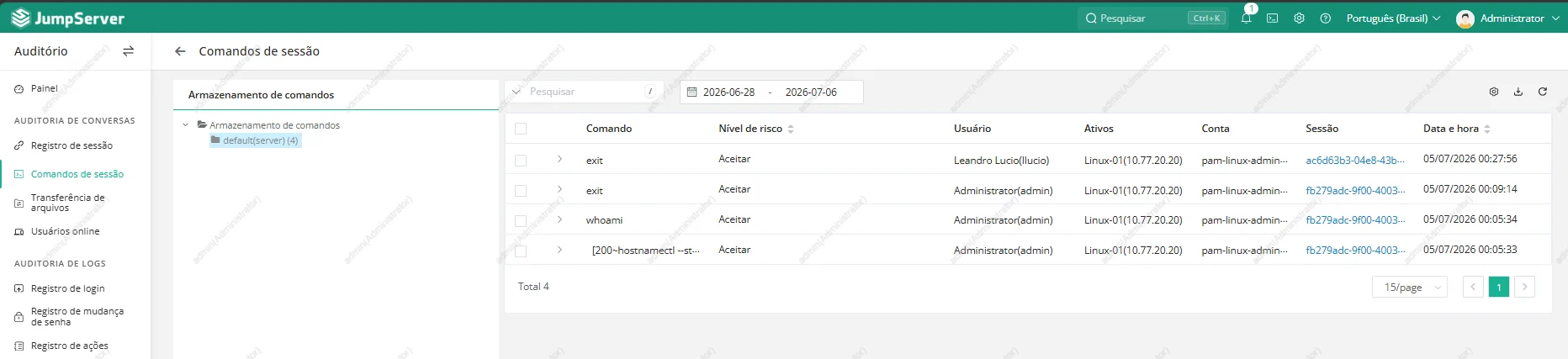Go to page 1

(1499, 287)
